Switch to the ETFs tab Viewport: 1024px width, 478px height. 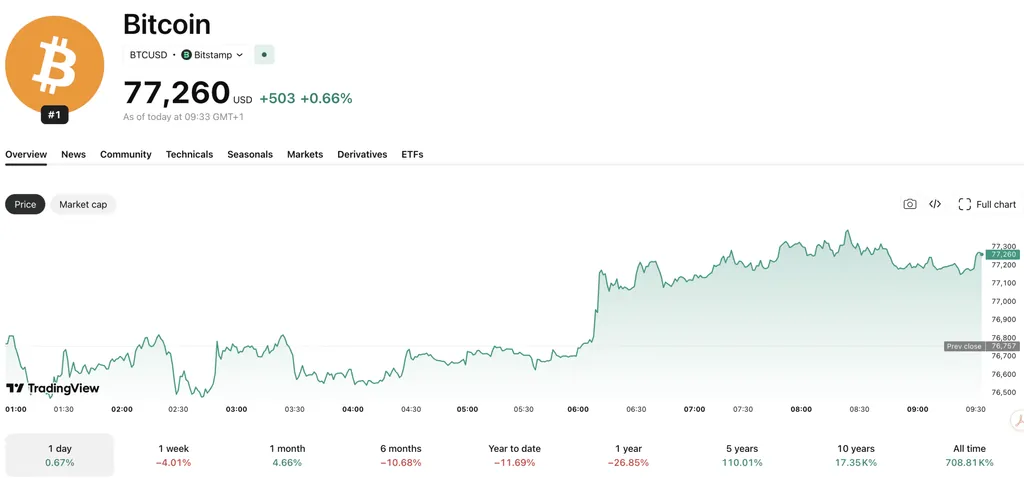tap(412, 155)
